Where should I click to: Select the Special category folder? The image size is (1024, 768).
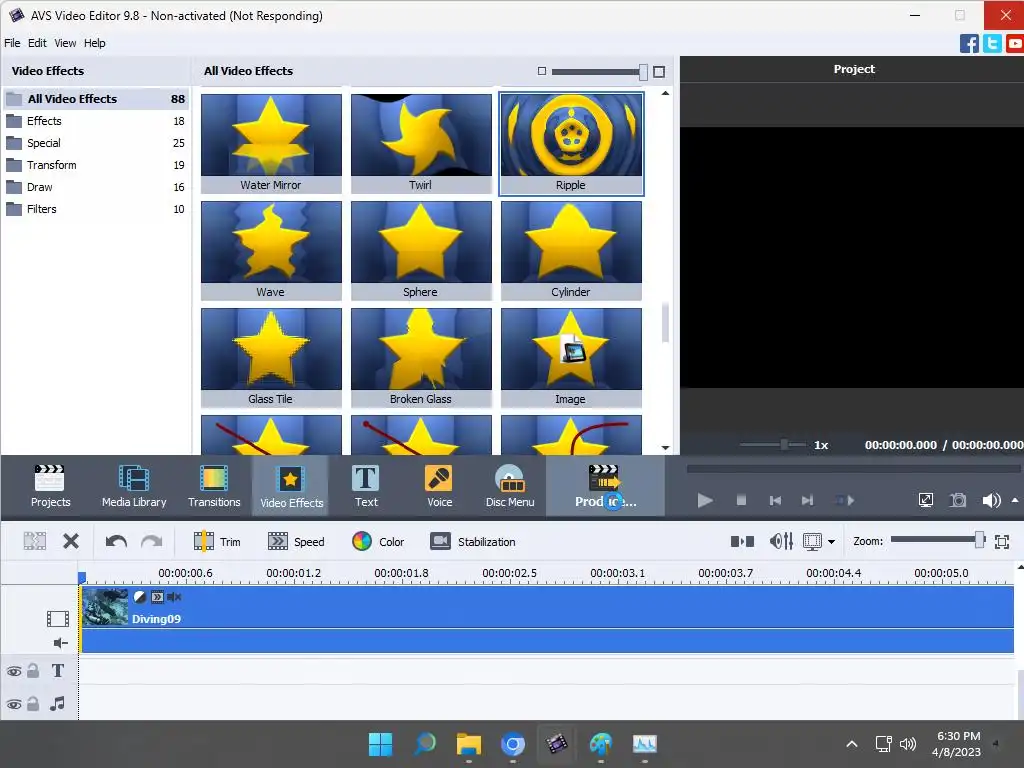point(95,143)
